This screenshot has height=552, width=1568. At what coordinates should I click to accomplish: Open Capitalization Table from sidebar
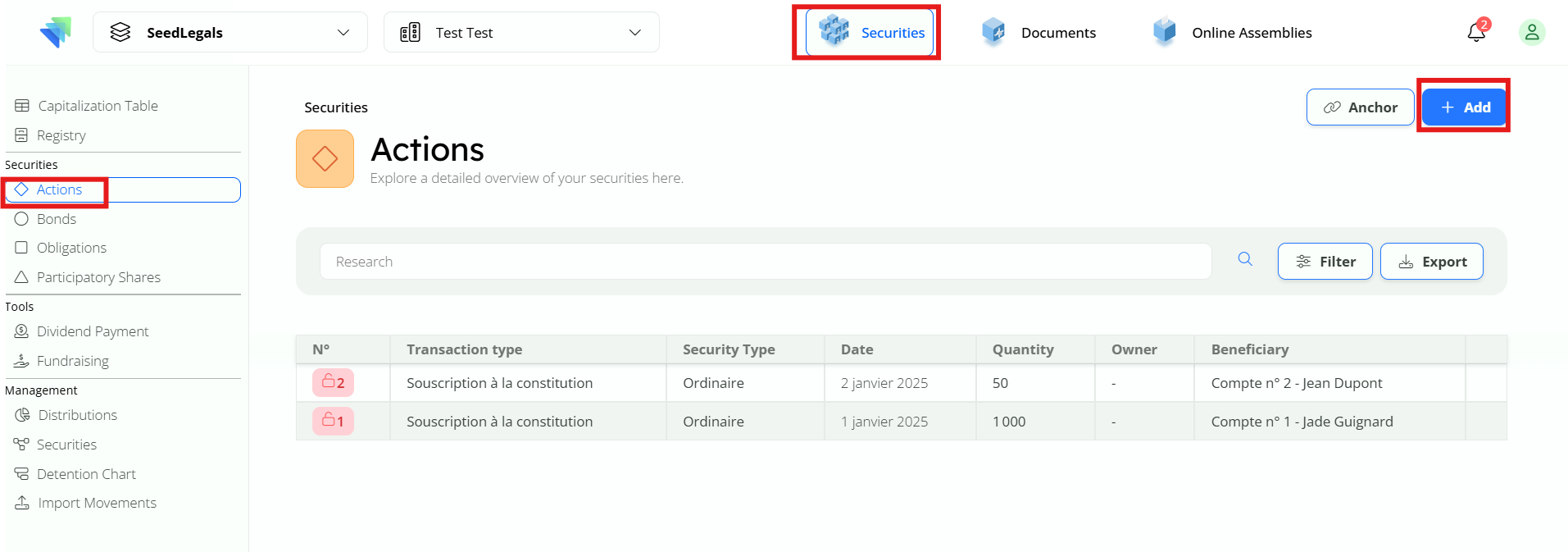(98, 106)
